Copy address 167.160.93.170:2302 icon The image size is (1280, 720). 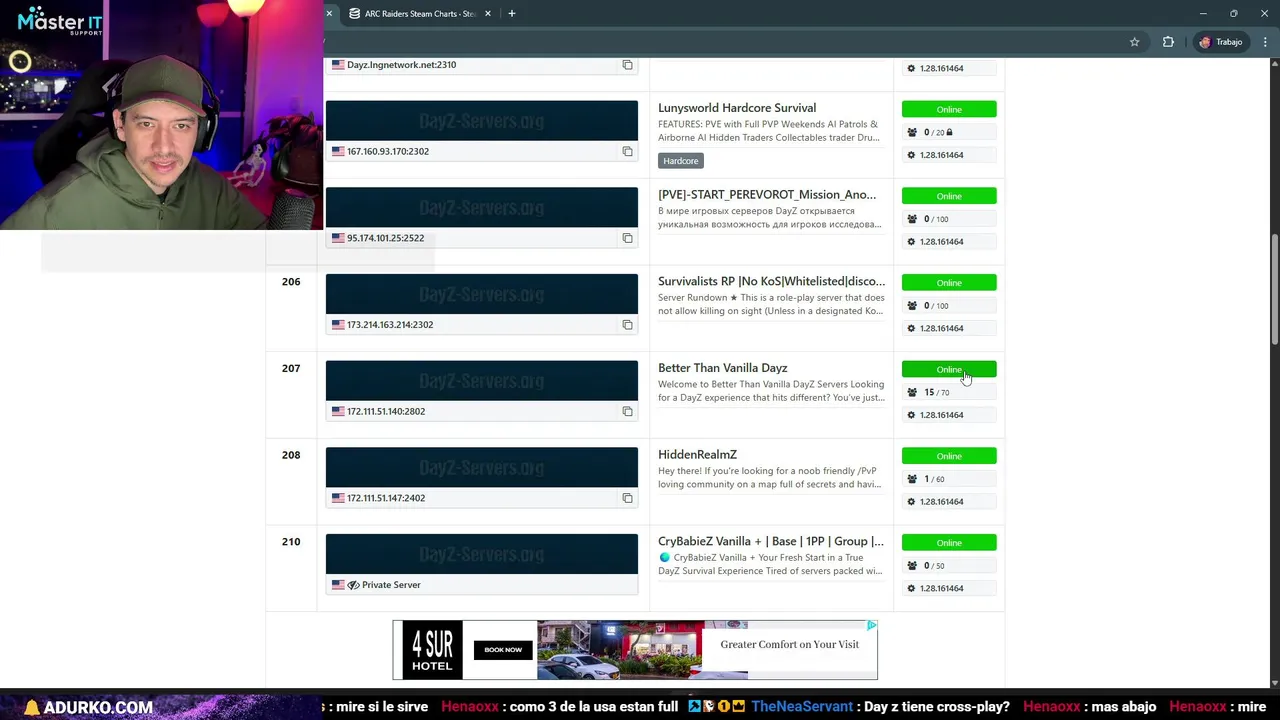[x=627, y=152]
